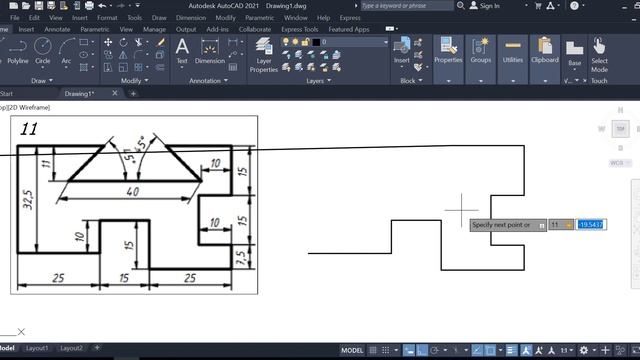Toggle polar tracking in status bar
This screenshot has width=640, height=360.
coord(435,350)
